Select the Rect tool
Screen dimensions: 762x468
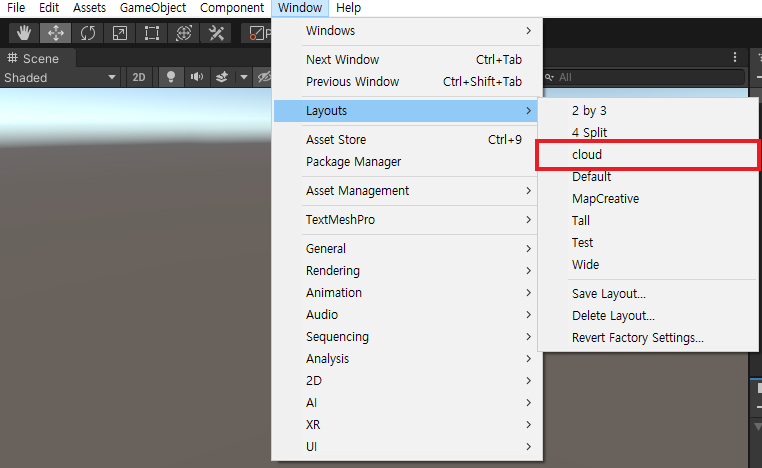click(x=152, y=33)
